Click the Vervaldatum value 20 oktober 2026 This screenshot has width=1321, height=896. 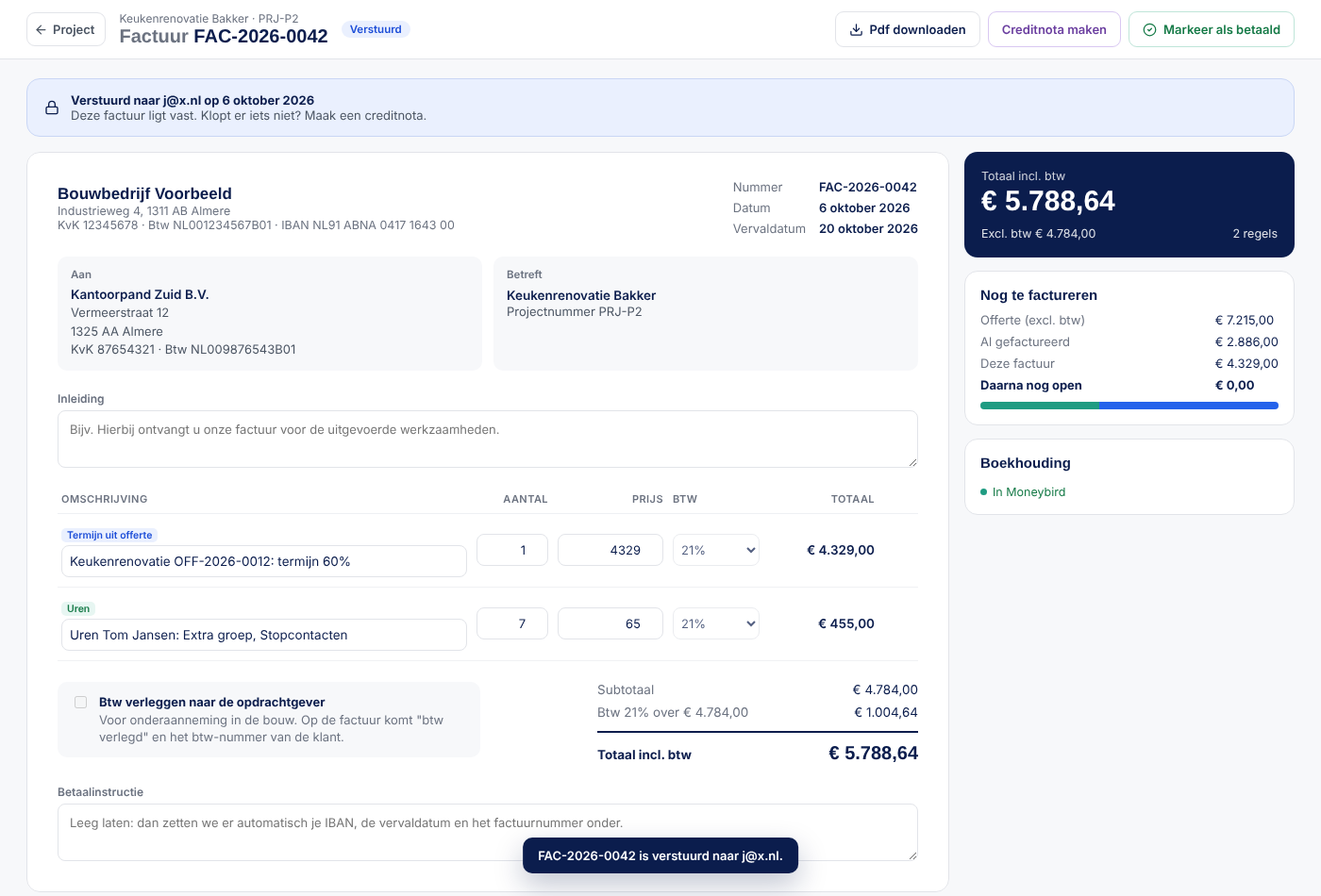868,229
